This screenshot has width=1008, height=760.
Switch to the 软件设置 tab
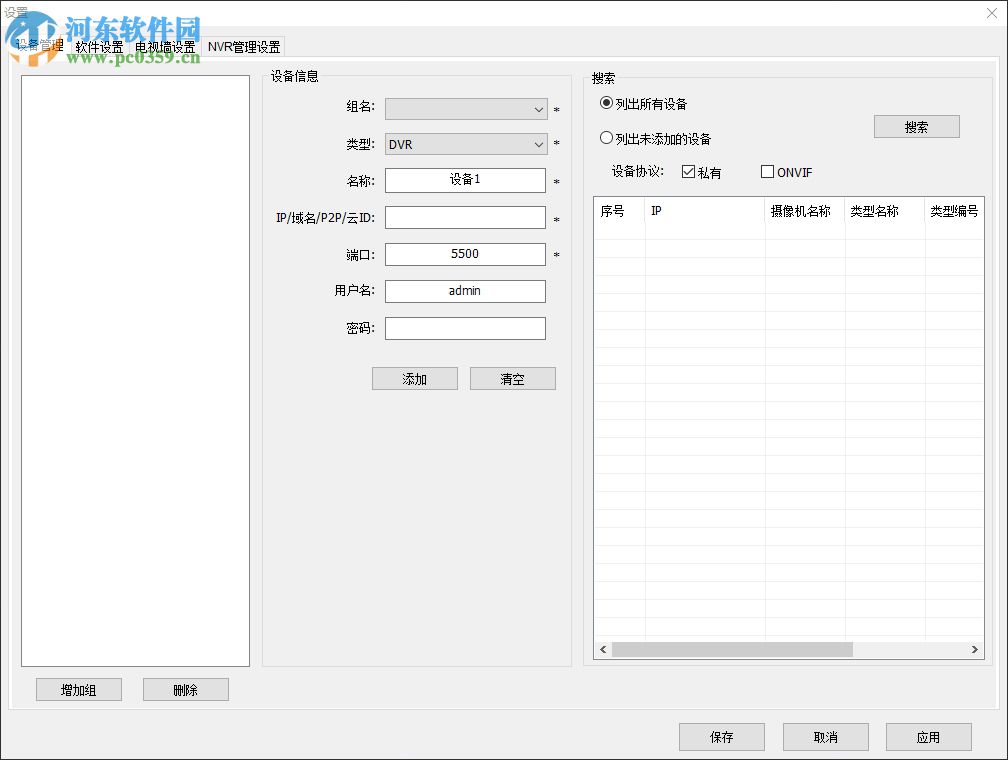tap(97, 46)
